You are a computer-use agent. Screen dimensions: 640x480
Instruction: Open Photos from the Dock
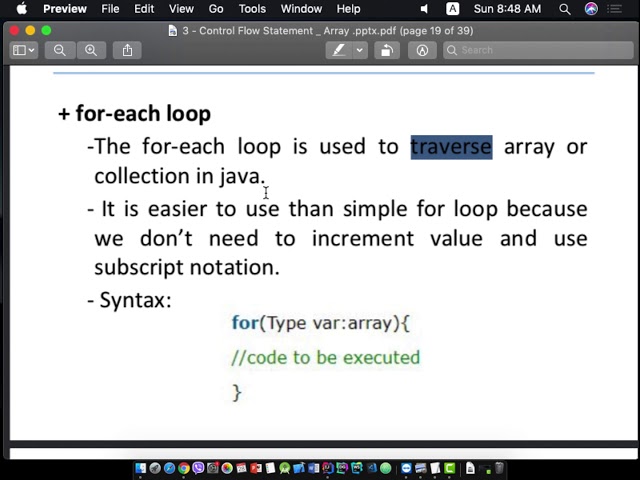[x=227, y=468]
